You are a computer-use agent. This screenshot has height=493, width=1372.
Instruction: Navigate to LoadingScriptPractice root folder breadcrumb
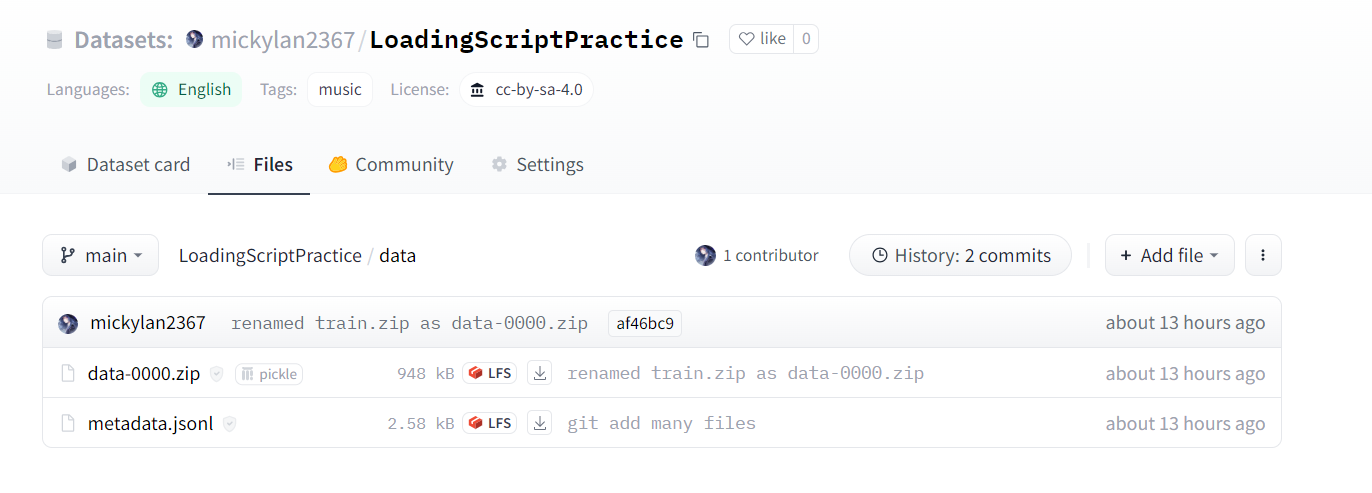coord(270,255)
